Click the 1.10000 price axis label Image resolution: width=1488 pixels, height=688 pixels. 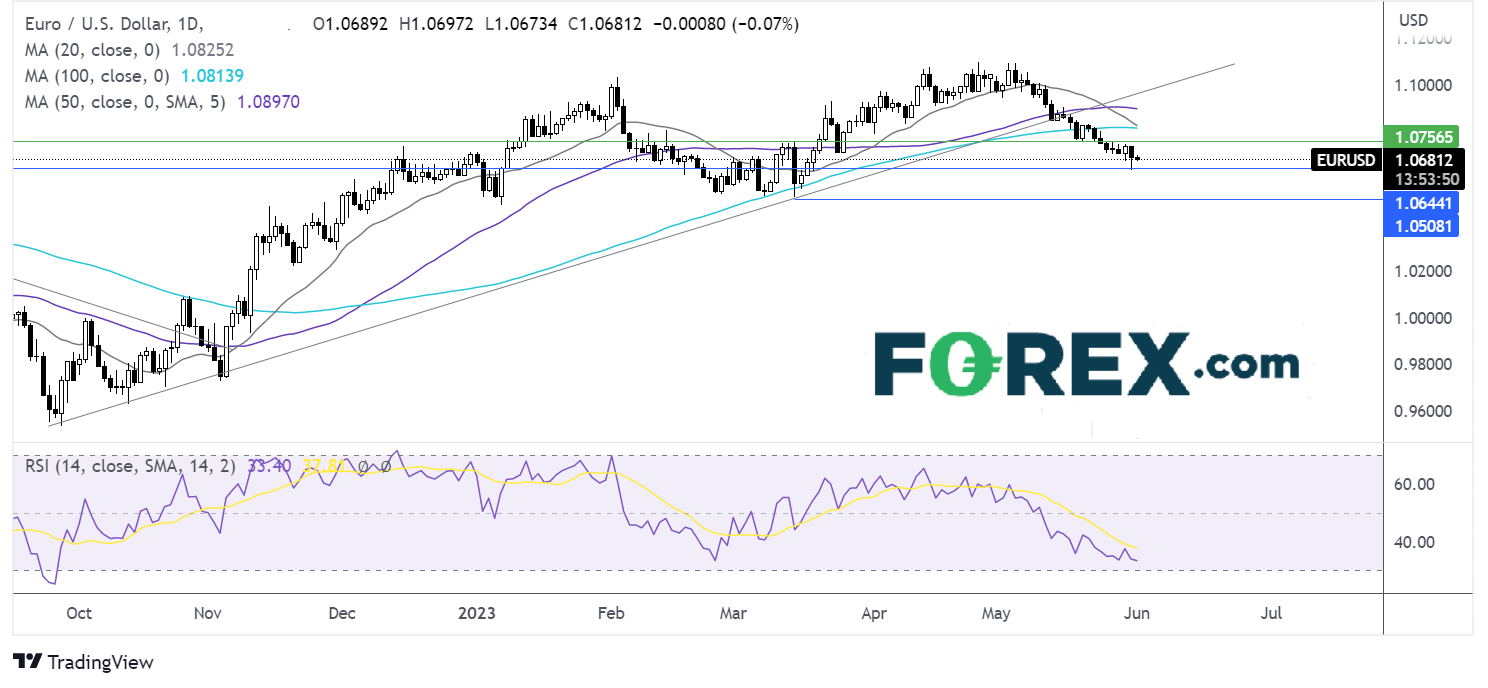(x=1425, y=85)
